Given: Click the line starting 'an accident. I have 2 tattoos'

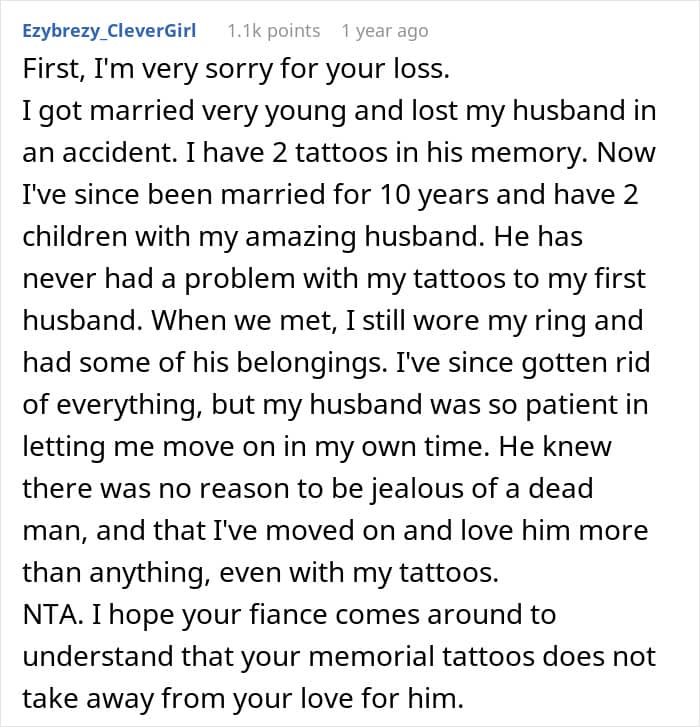Looking at the screenshot, I should pos(339,153).
